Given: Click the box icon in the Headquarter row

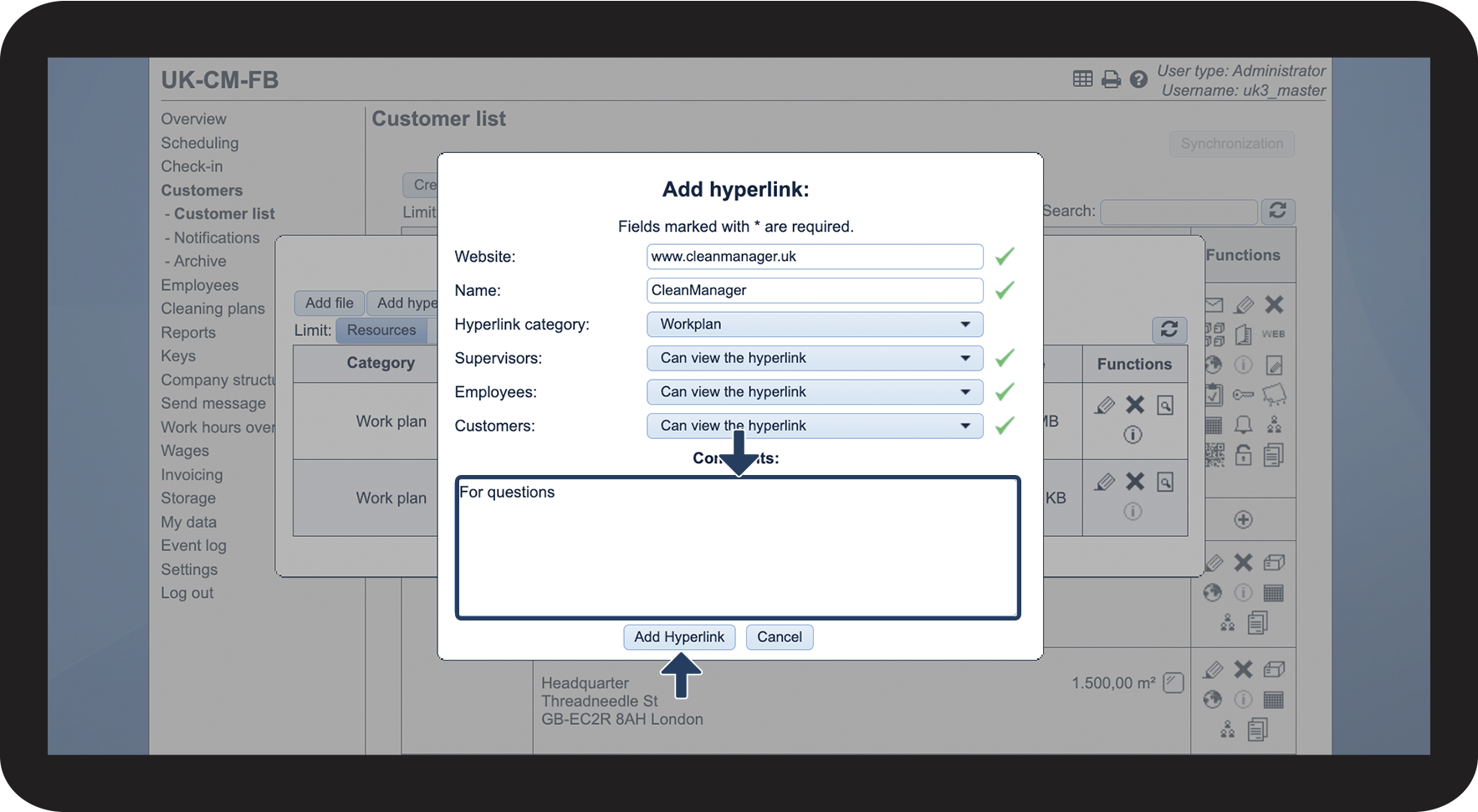Looking at the screenshot, I should (1274, 669).
